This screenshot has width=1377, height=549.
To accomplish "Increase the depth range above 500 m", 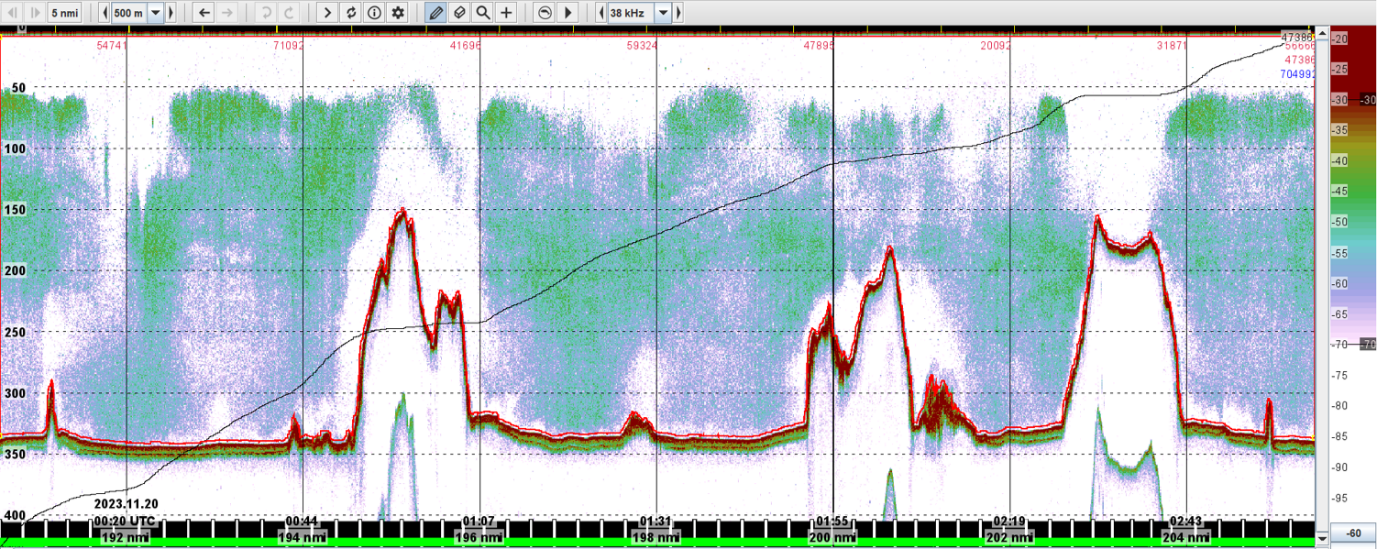I will (x=171, y=13).
